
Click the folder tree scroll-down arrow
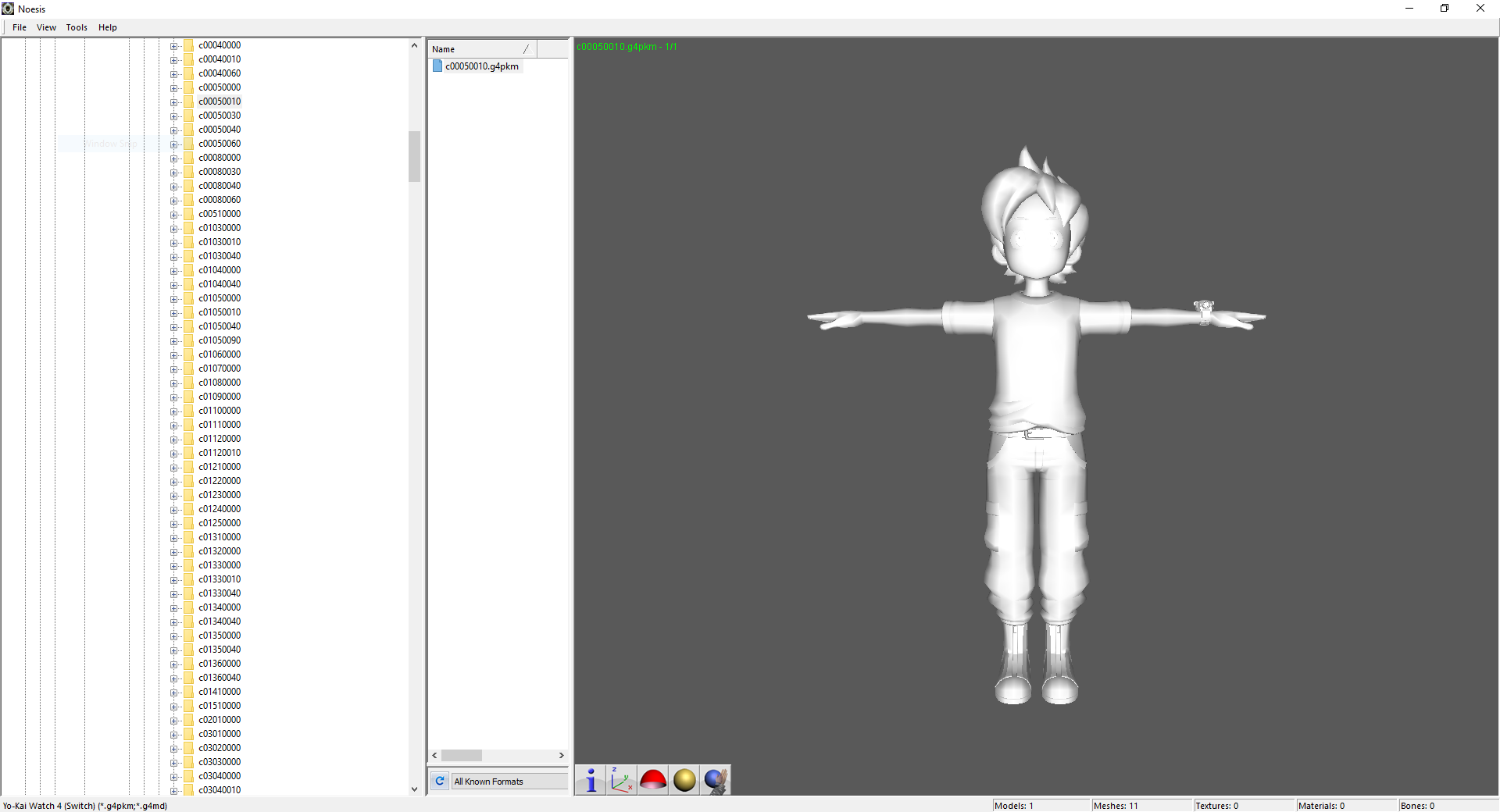(414, 789)
